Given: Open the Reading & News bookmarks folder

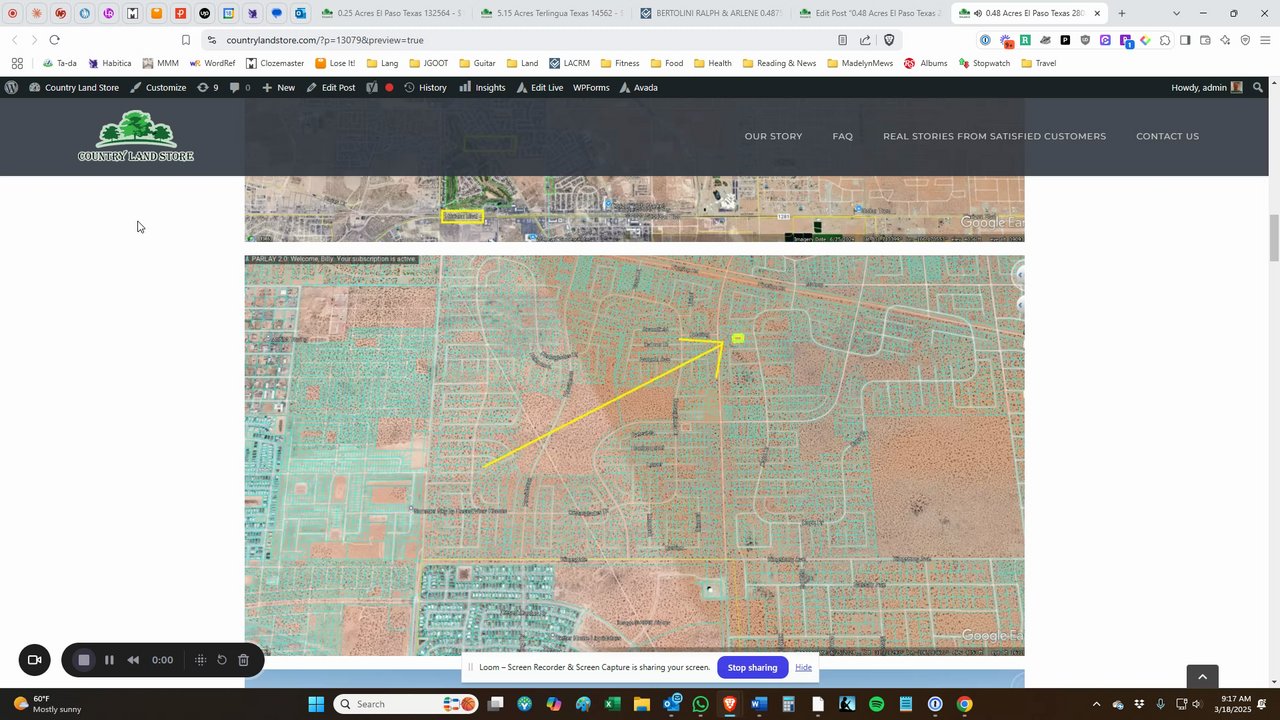Looking at the screenshot, I should pyautogui.click(x=779, y=63).
